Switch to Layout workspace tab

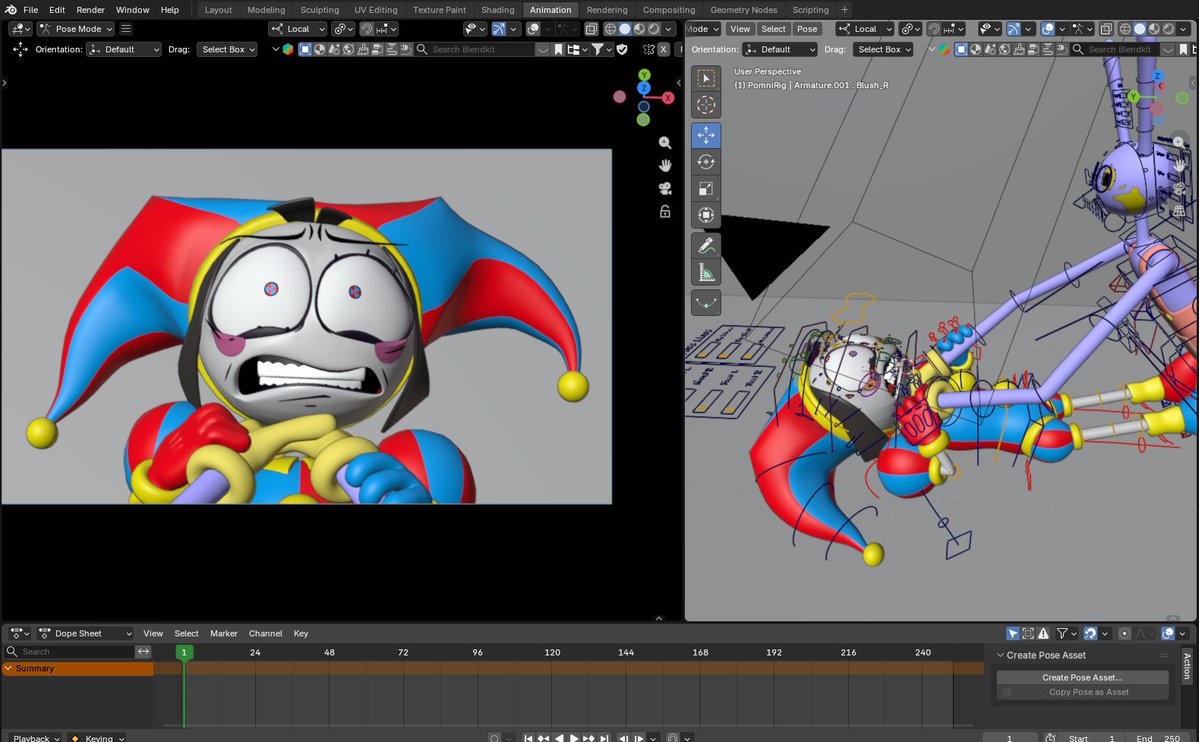218,10
